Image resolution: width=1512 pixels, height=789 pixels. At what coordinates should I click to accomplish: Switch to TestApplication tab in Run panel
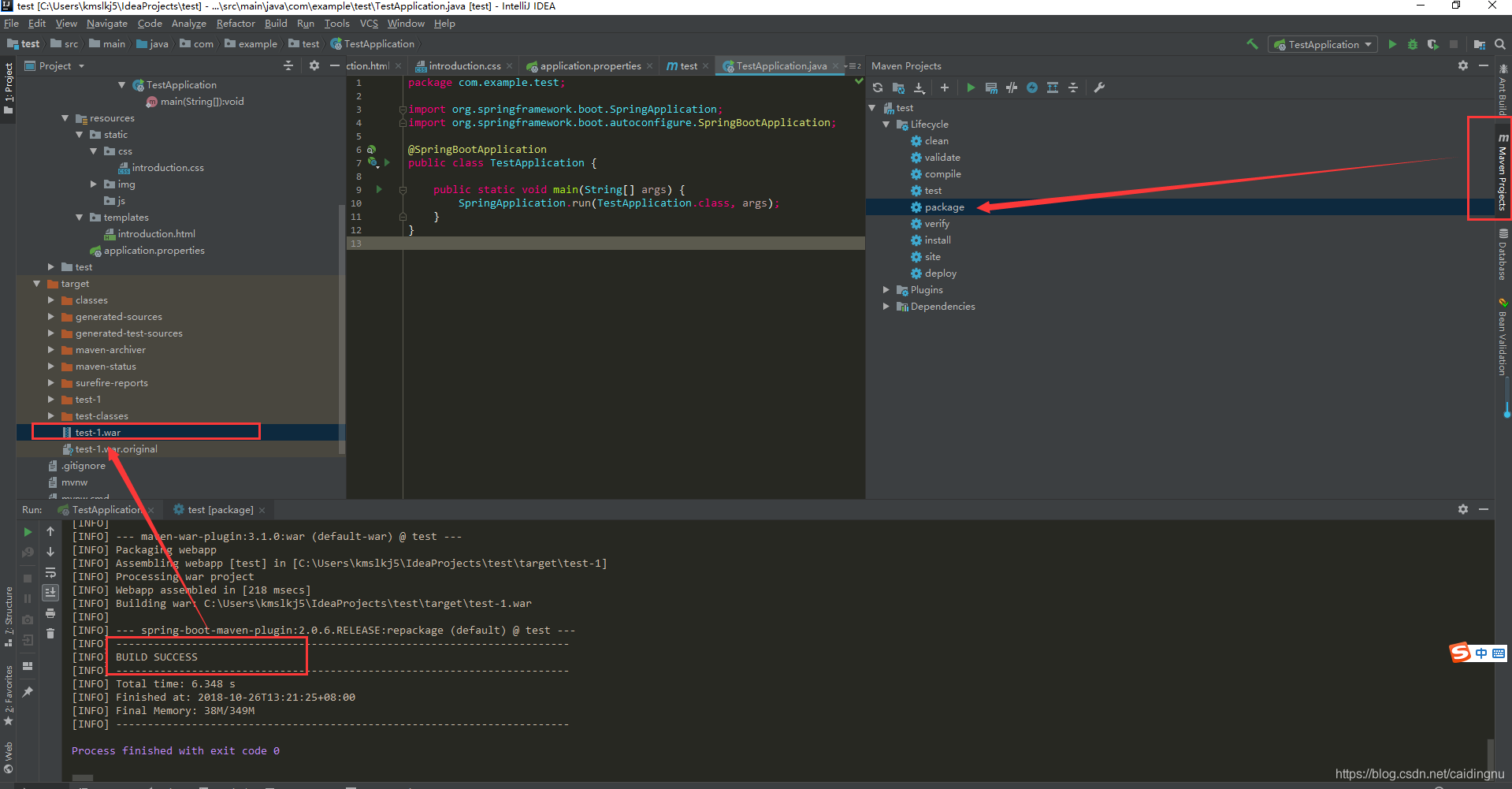click(x=106, y=510)
